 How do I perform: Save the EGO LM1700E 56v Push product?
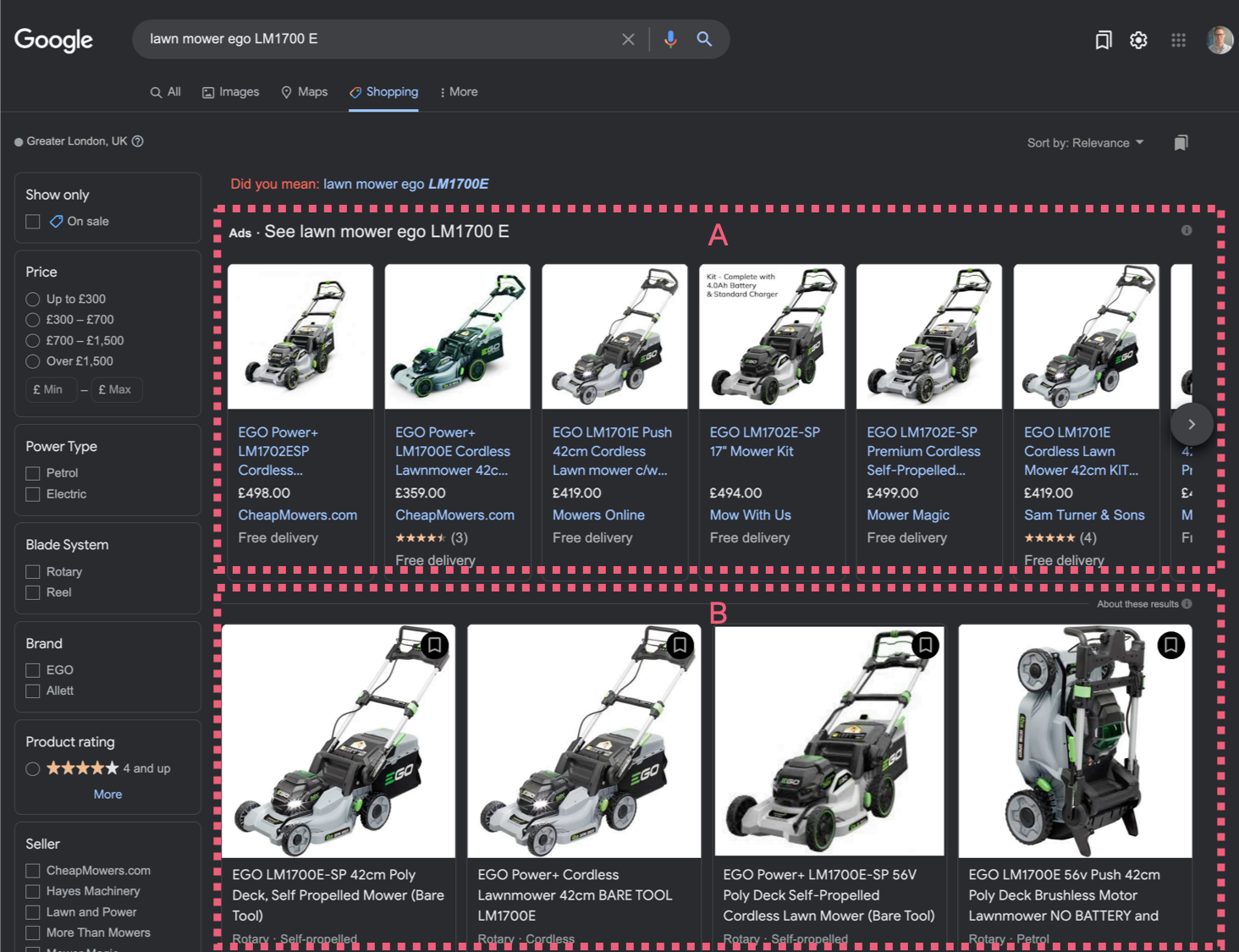click(x=1170, y=645)
